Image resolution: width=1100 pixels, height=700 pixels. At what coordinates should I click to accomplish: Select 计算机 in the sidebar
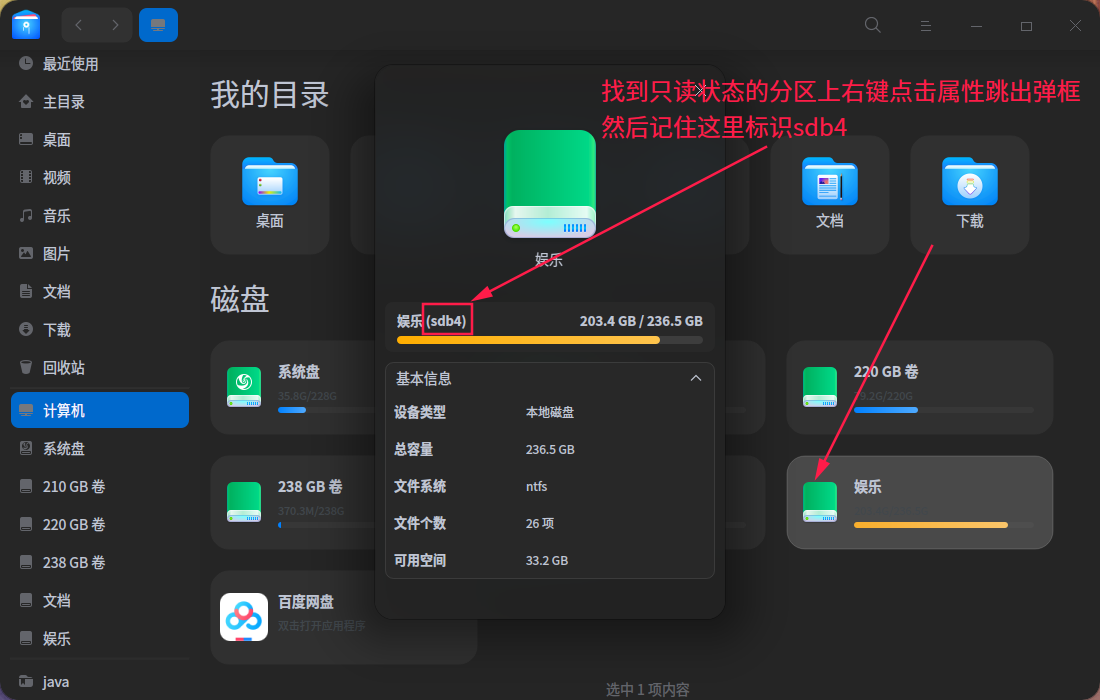99,410
